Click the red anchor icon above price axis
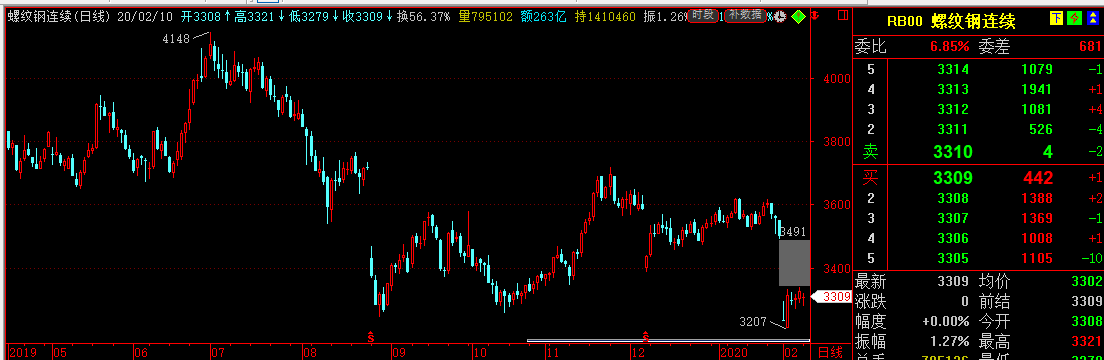 (815, 15)
